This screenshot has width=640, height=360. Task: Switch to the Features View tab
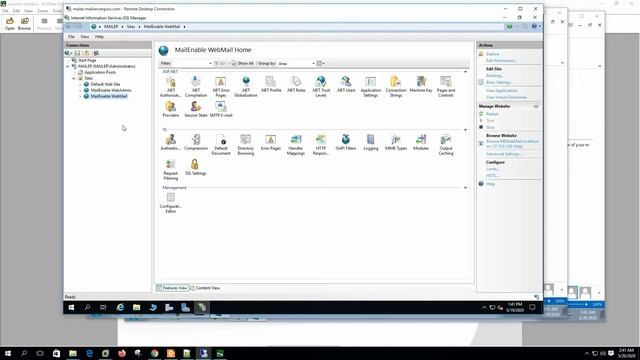pyautogui.click(x=172, y=288)
